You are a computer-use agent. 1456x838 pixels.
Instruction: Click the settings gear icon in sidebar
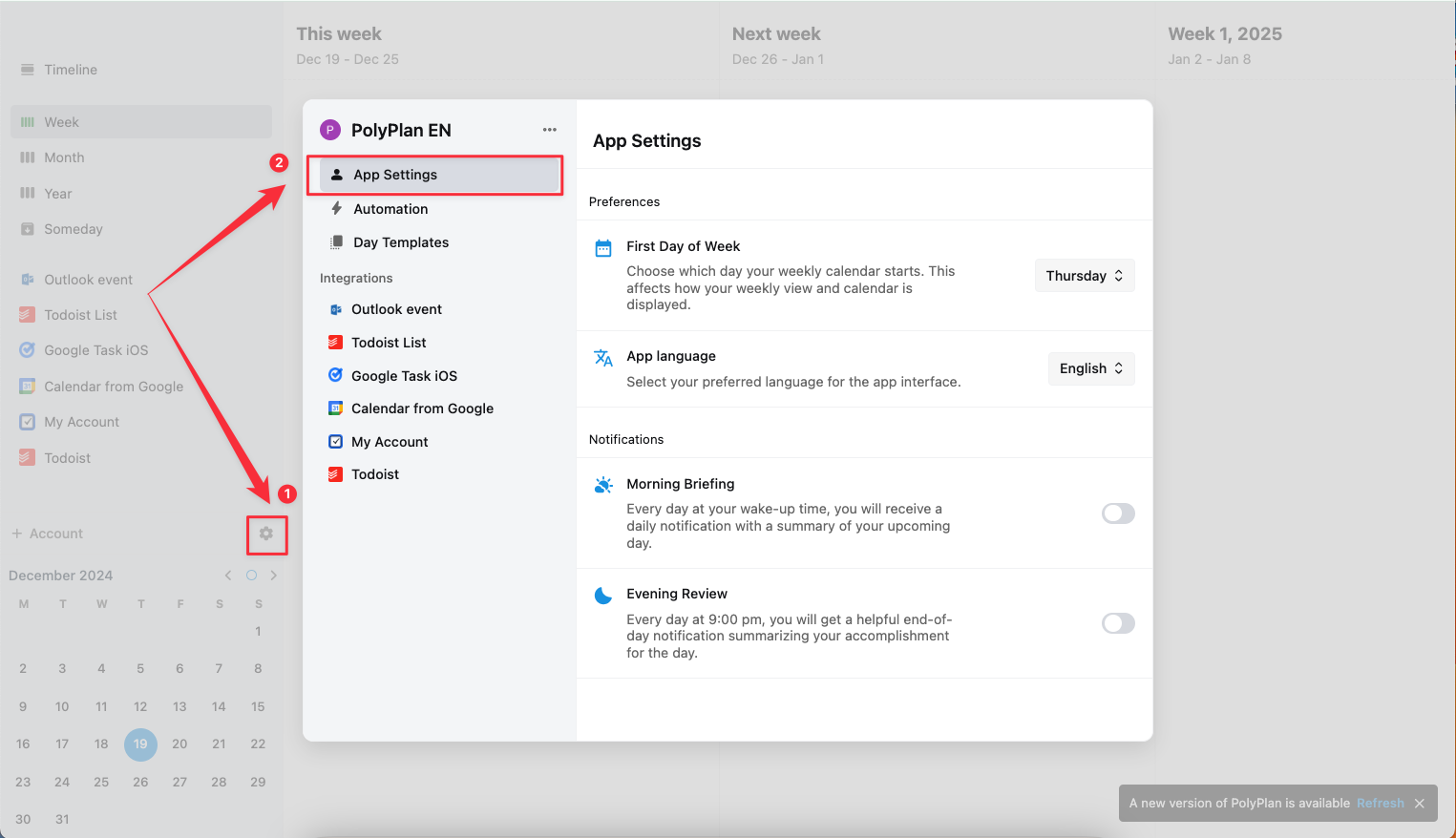click(x=266, y=534)
